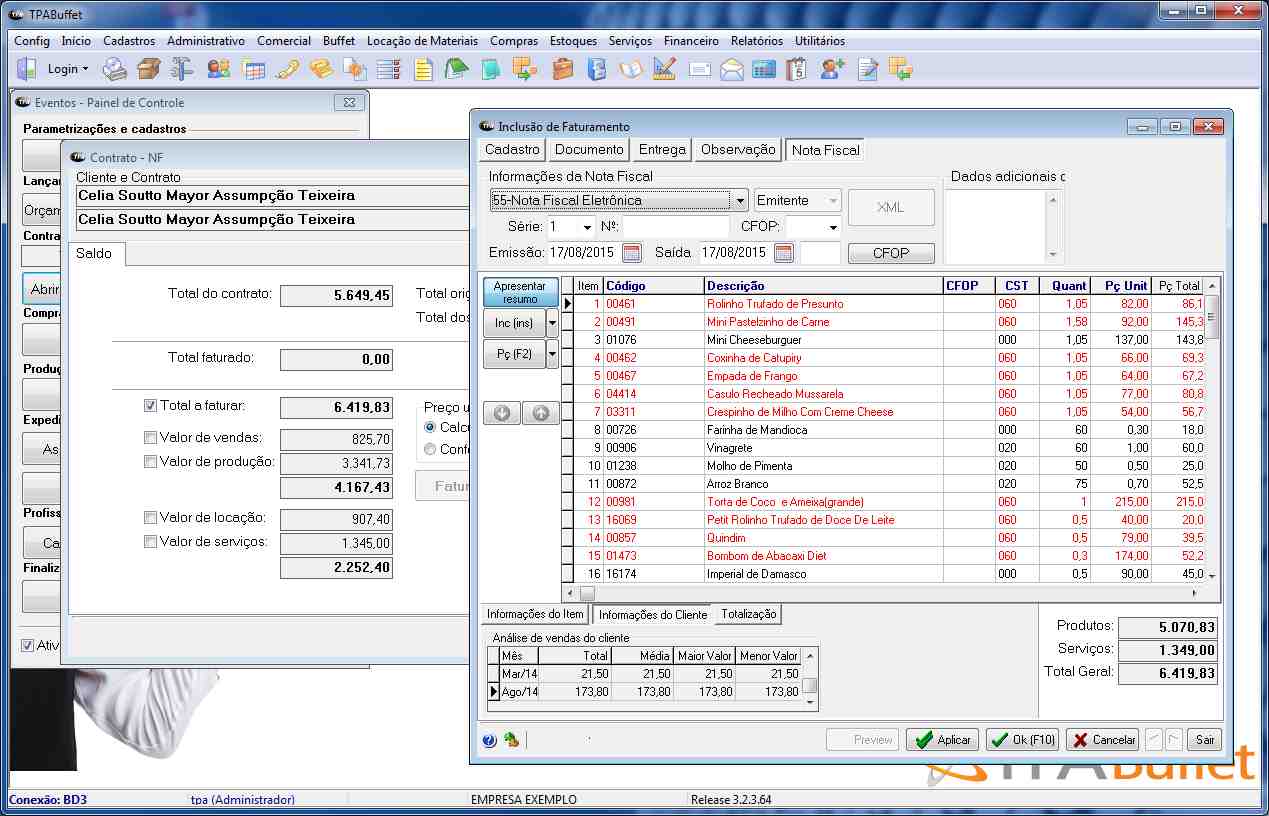Uncheck the Total a faturar checkbox
The width and height of the screenshot is (1269, 816).
point(151,406)
